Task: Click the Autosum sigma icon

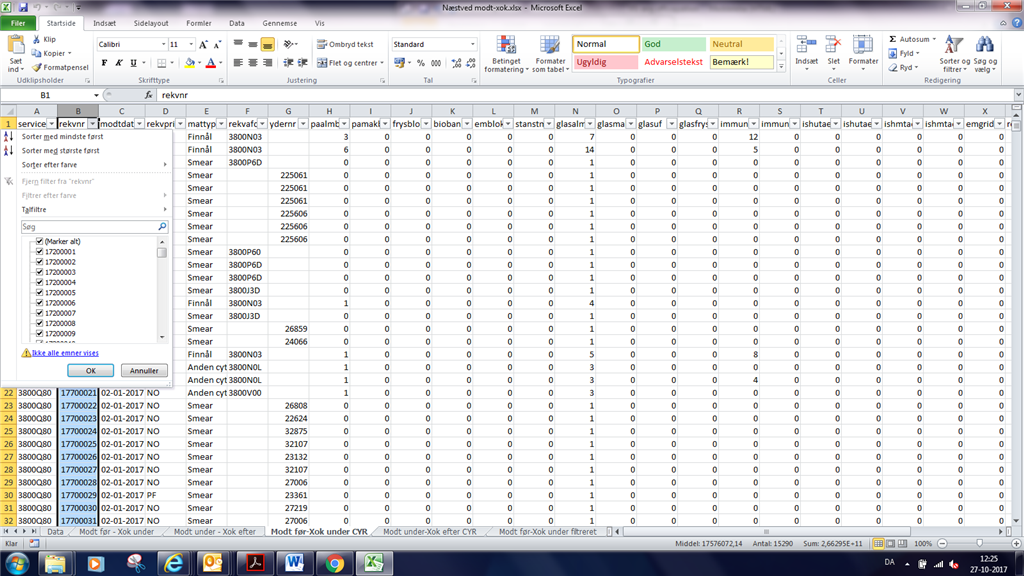Action: point(893,39)
